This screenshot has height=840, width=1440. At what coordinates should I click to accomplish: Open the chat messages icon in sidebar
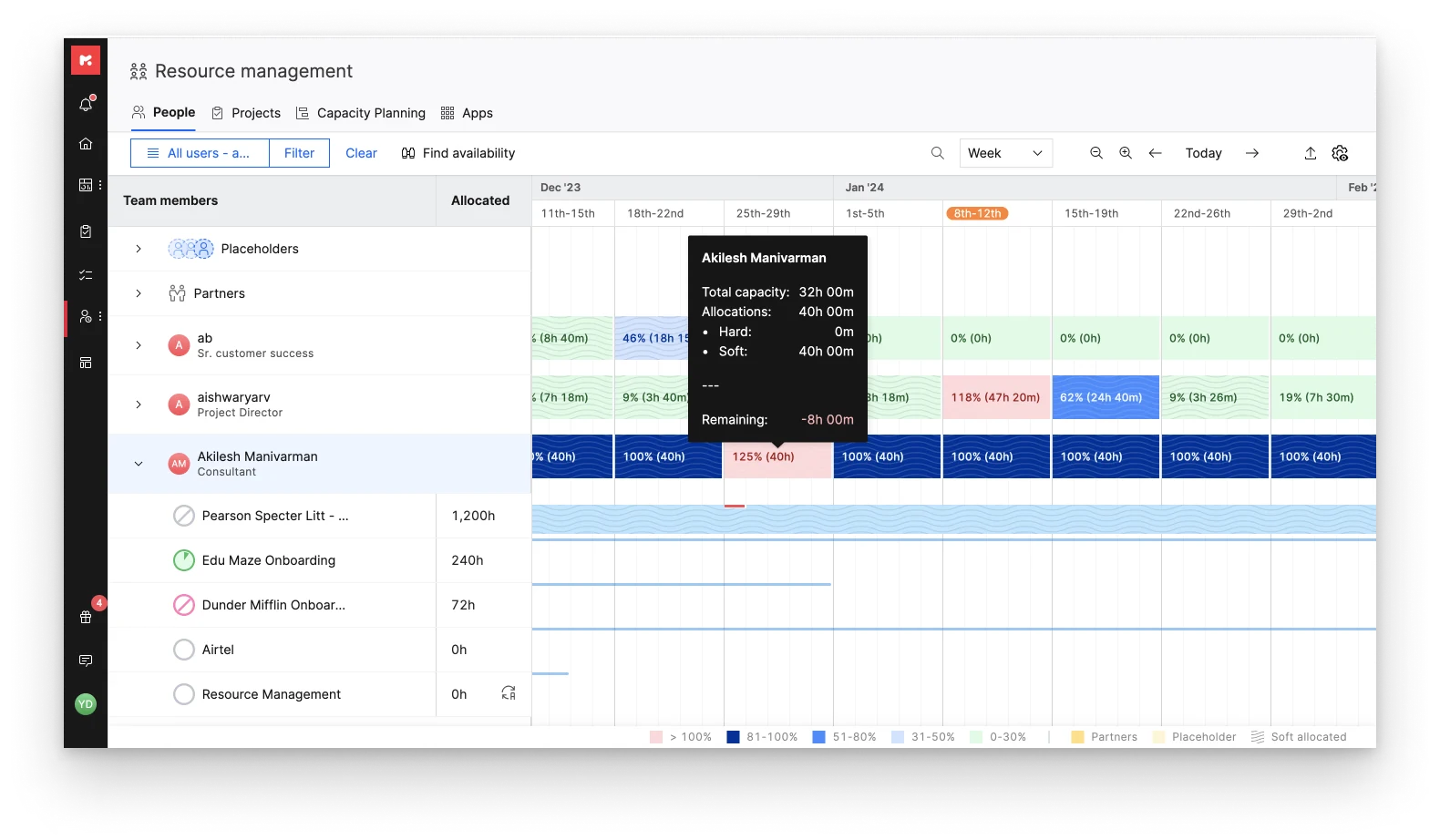86,661
